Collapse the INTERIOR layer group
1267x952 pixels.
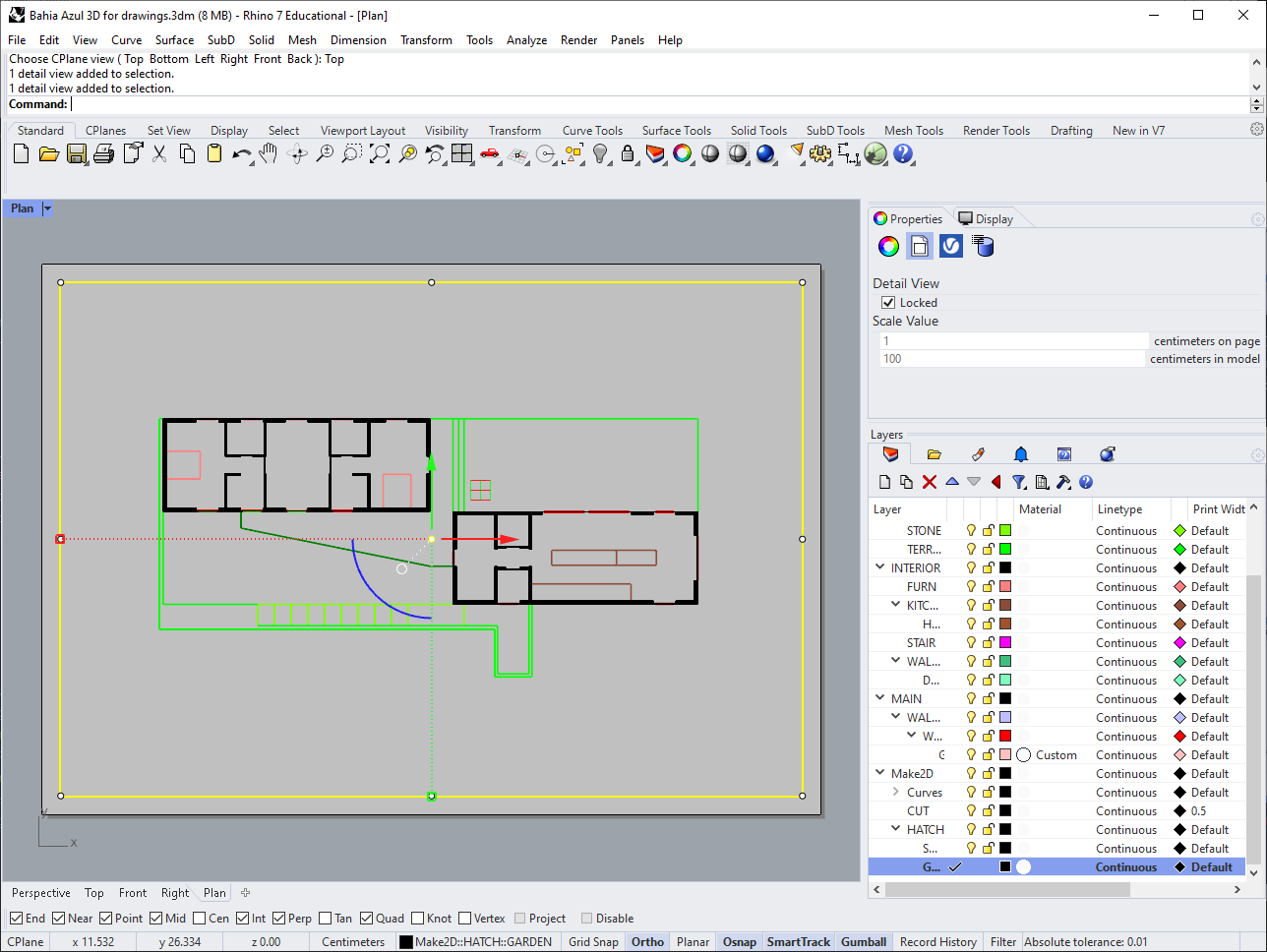(880, 567)
